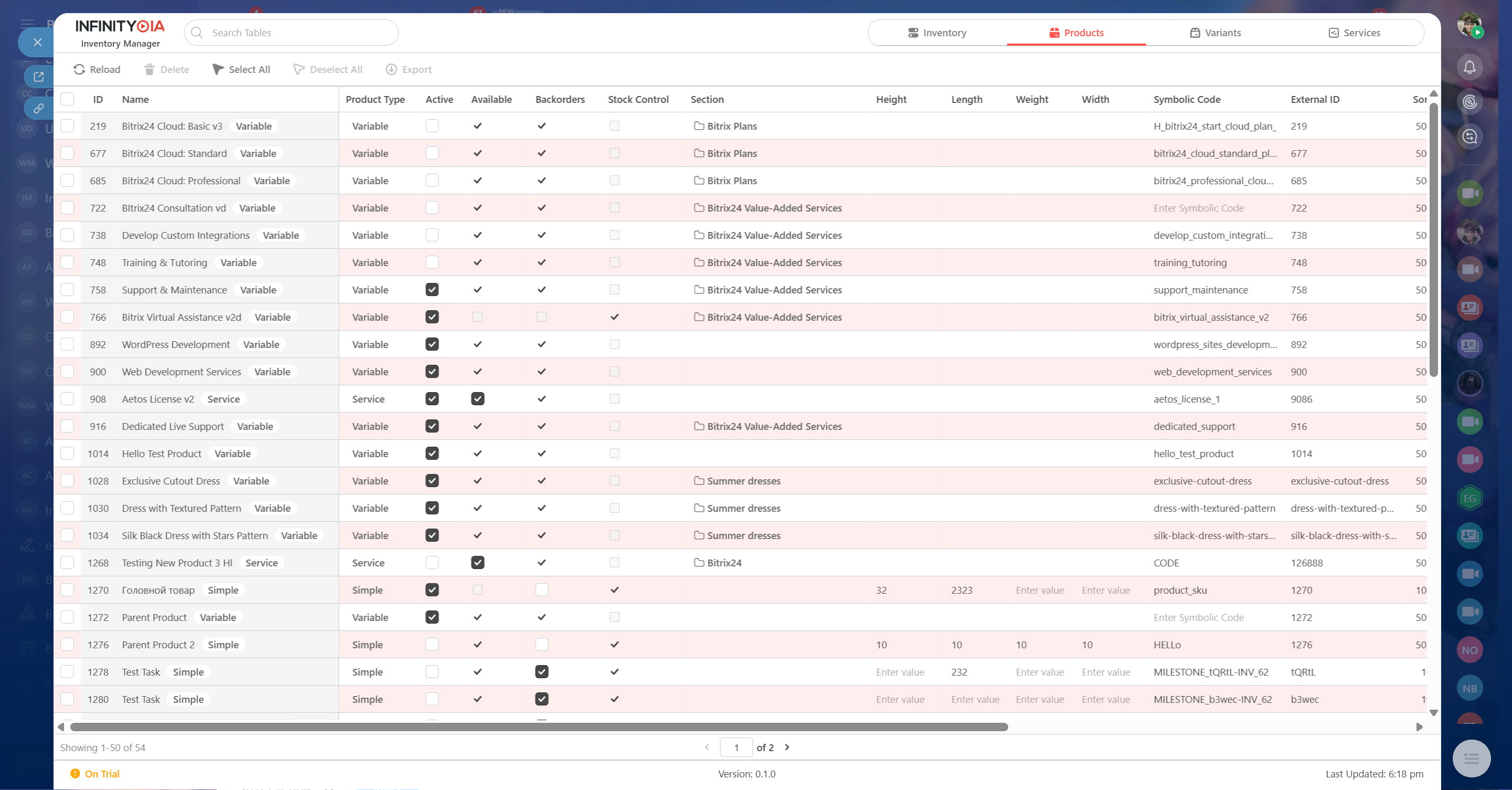Click the Export download icon
Image resolution: width=1512 pixels, height=790 pixels.
(391, 69)
